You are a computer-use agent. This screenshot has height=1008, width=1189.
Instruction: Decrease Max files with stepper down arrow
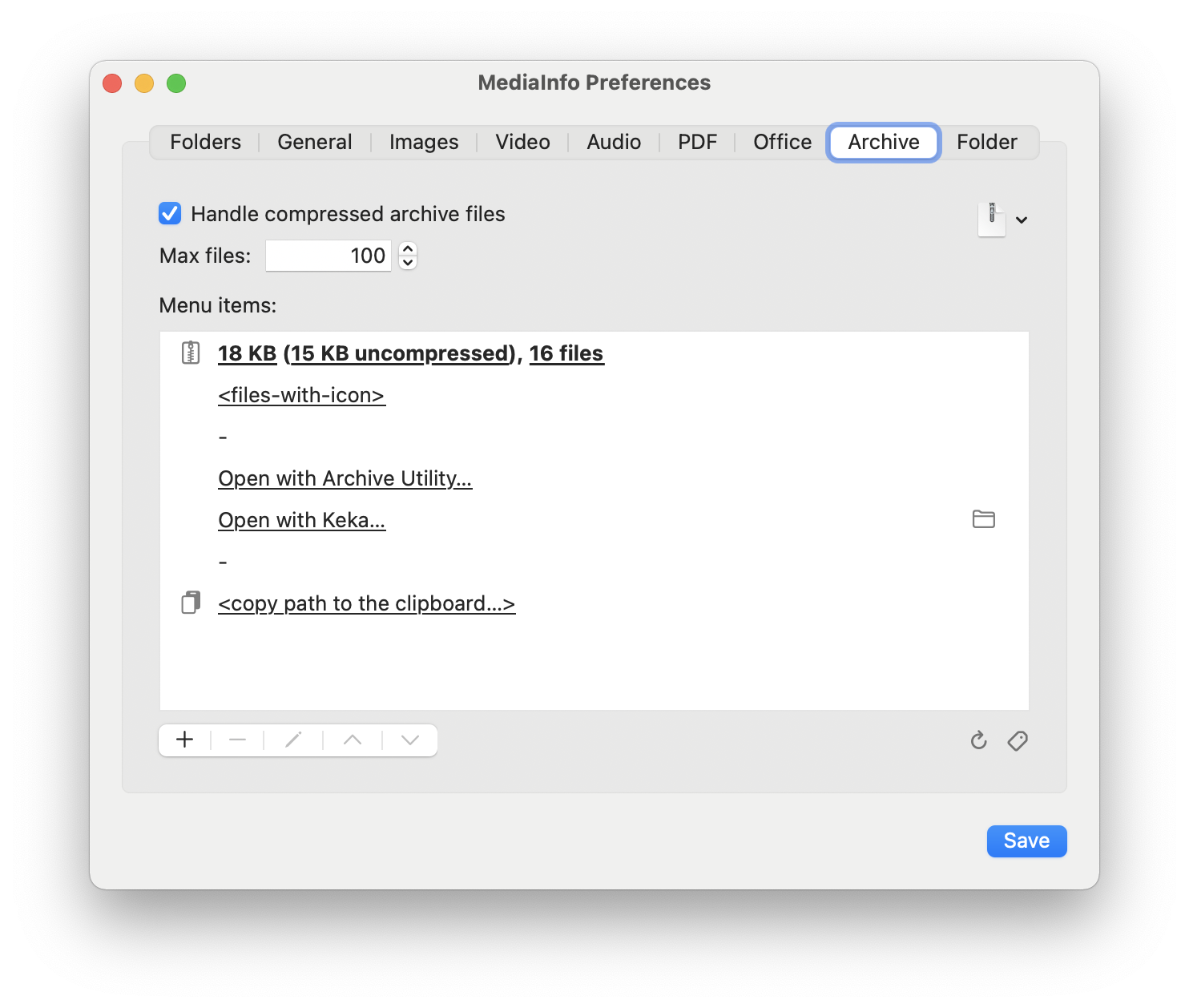(408, 263)
